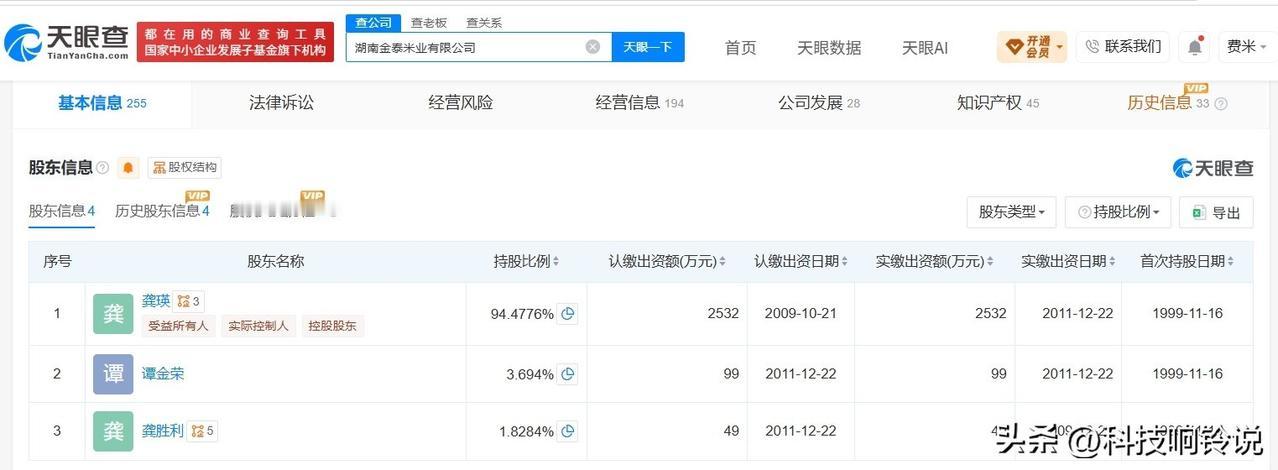
Task: Click the 3.694% share value
Action: click(530, 375)
